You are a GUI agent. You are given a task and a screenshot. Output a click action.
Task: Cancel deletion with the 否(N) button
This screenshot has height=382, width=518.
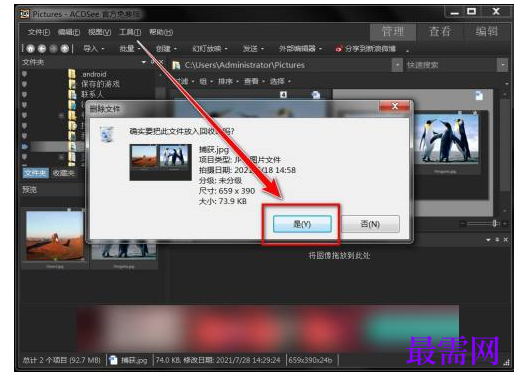(370, 224)
